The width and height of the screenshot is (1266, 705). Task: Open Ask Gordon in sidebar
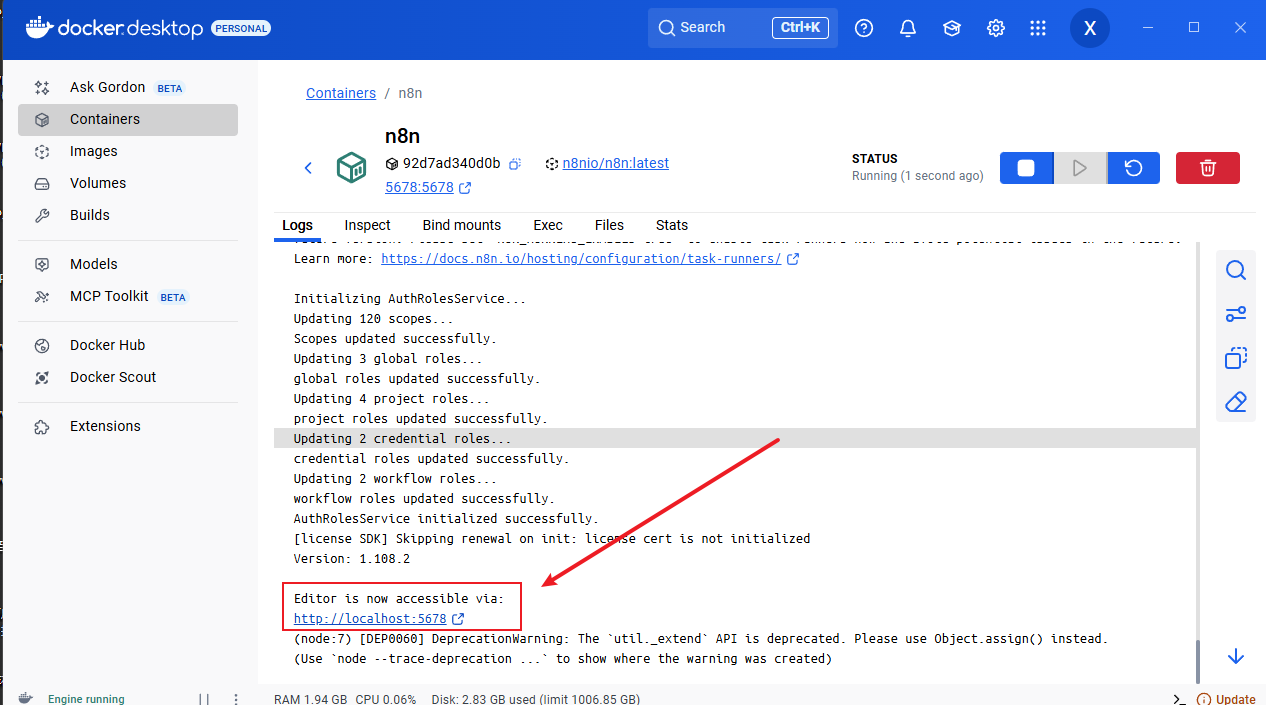tap(128, 87)
